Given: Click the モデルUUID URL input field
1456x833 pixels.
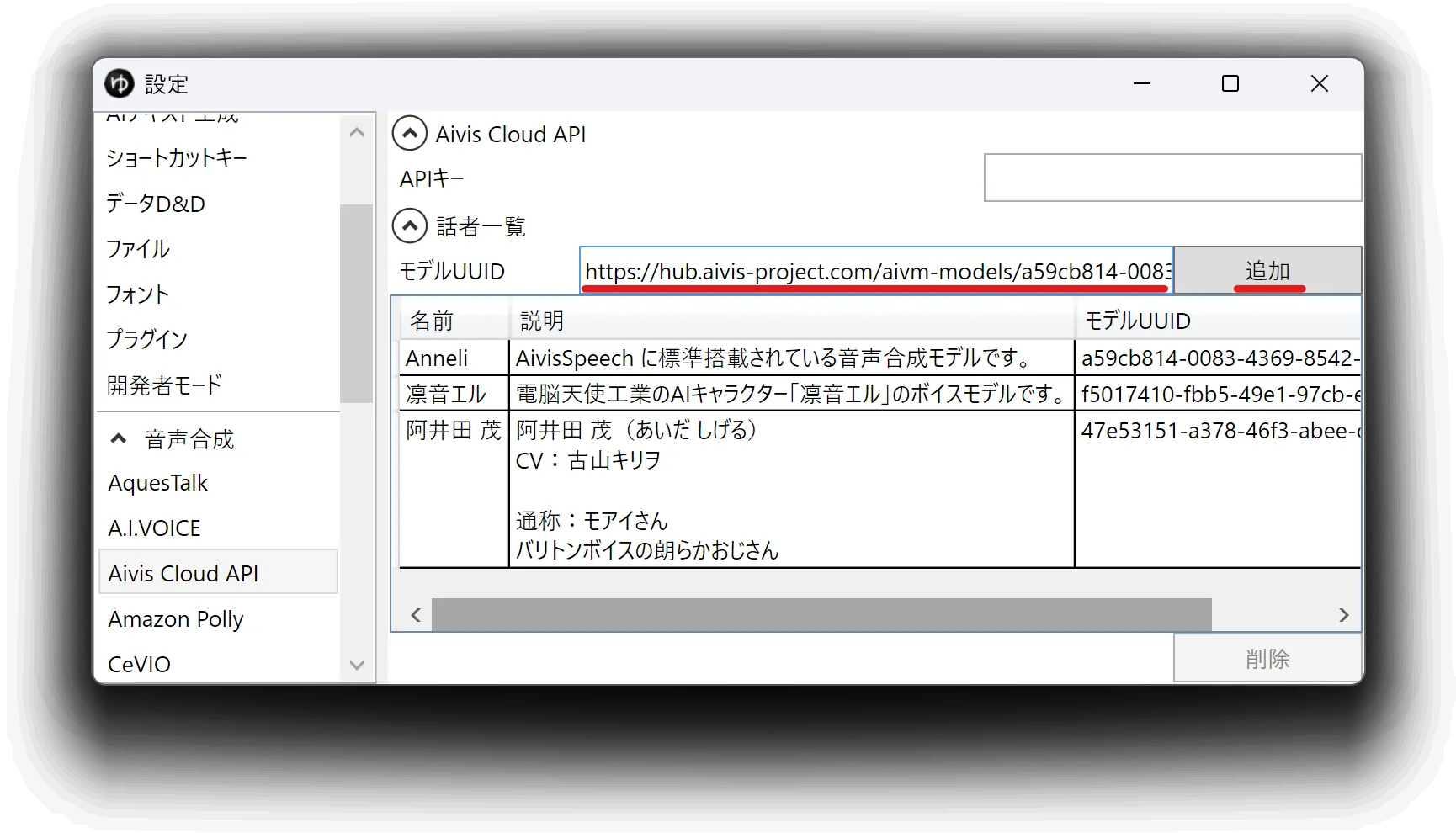Looking at the screenshot, I should pos(876,270).
